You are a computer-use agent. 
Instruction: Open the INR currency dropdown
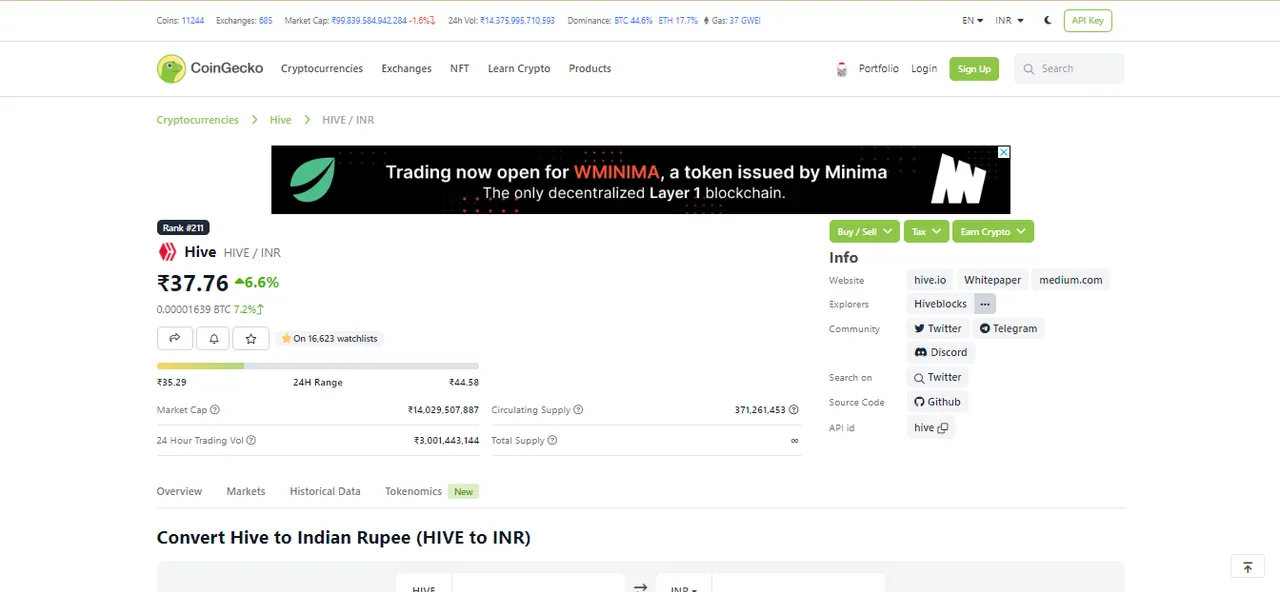coord(1010,20)
